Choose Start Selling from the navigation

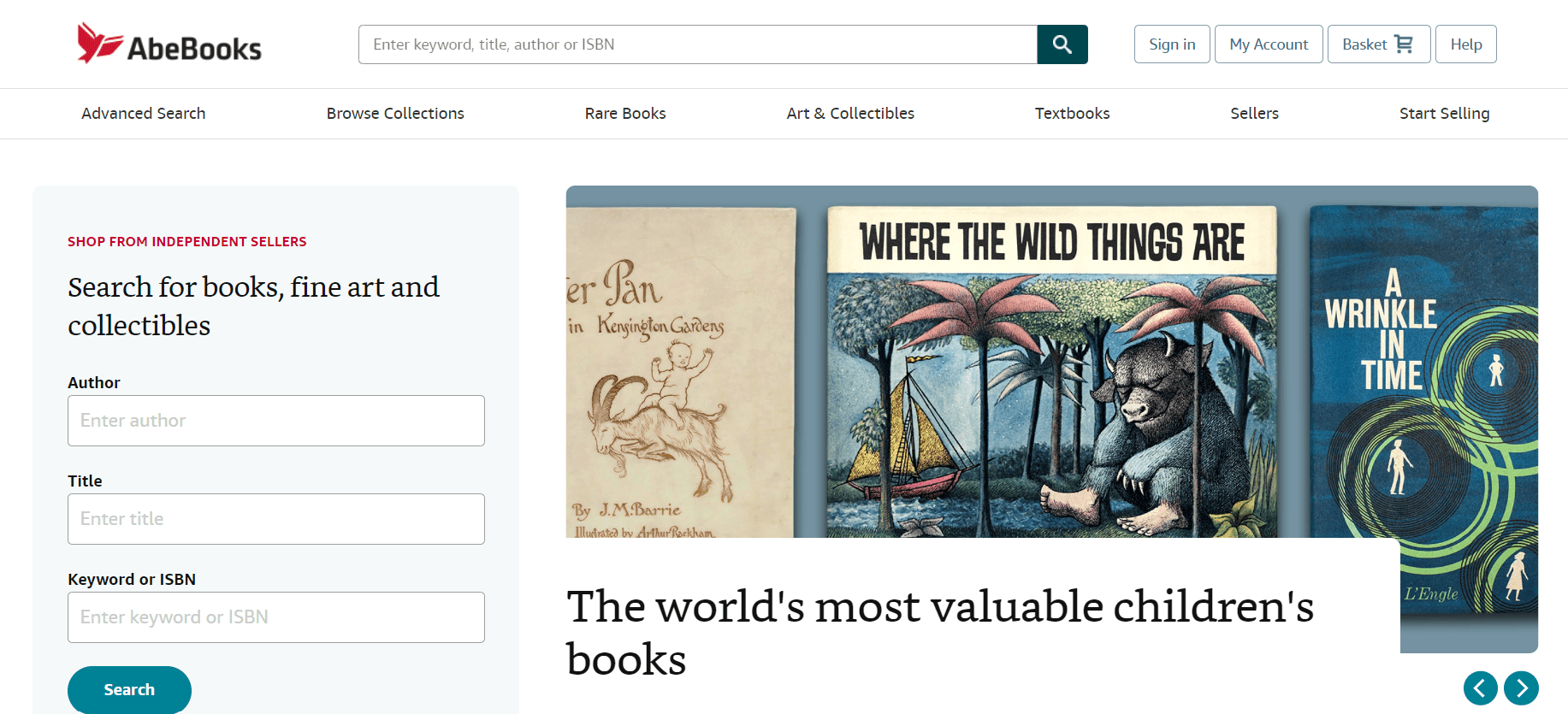[1444, 113]
